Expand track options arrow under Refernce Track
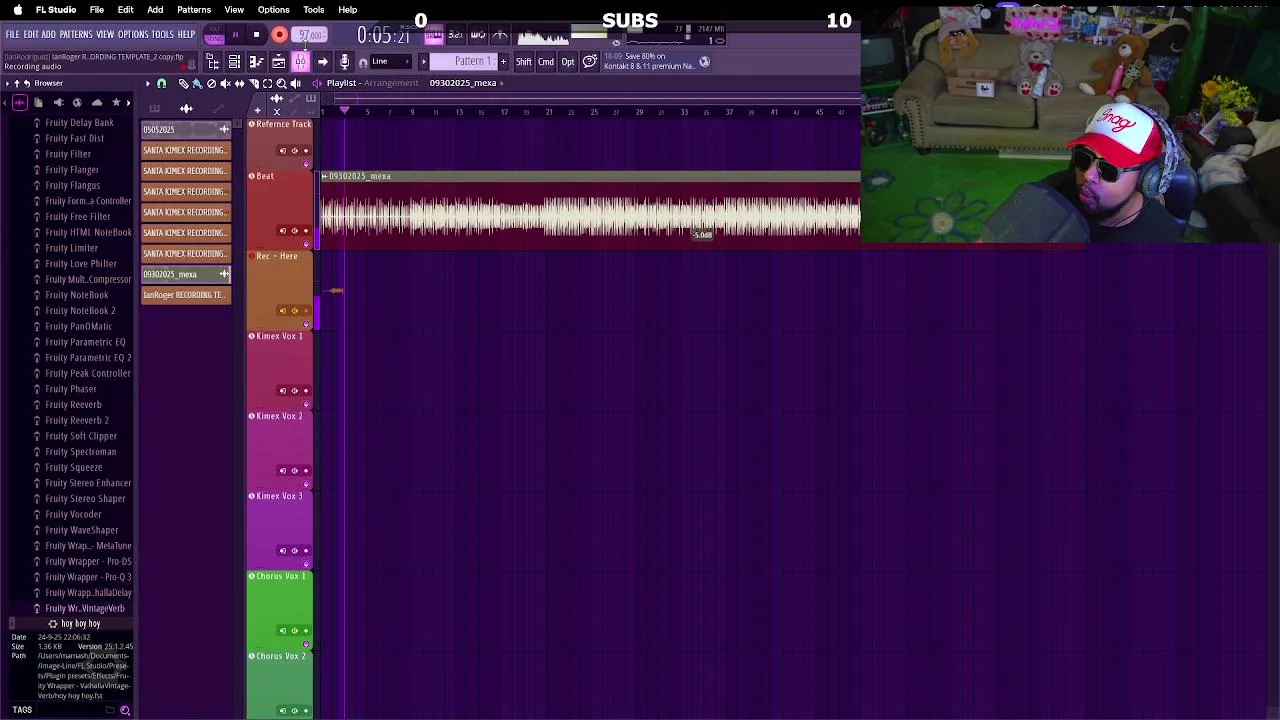The height and width of the screenshot is (720, 1280). click(x=306, y=163)
